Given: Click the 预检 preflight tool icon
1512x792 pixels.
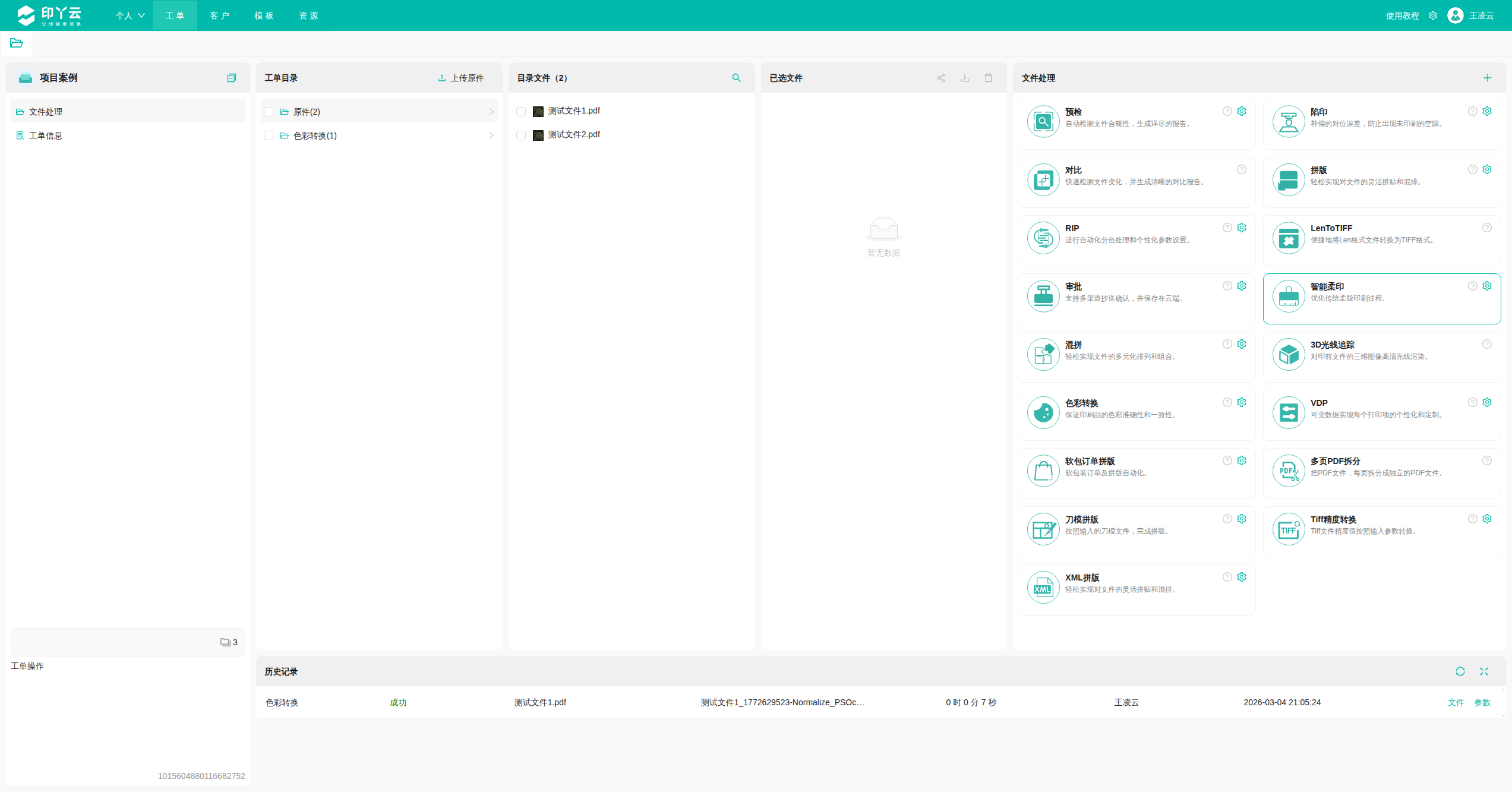Looking at the screenshot, I should pos(1043,121).
